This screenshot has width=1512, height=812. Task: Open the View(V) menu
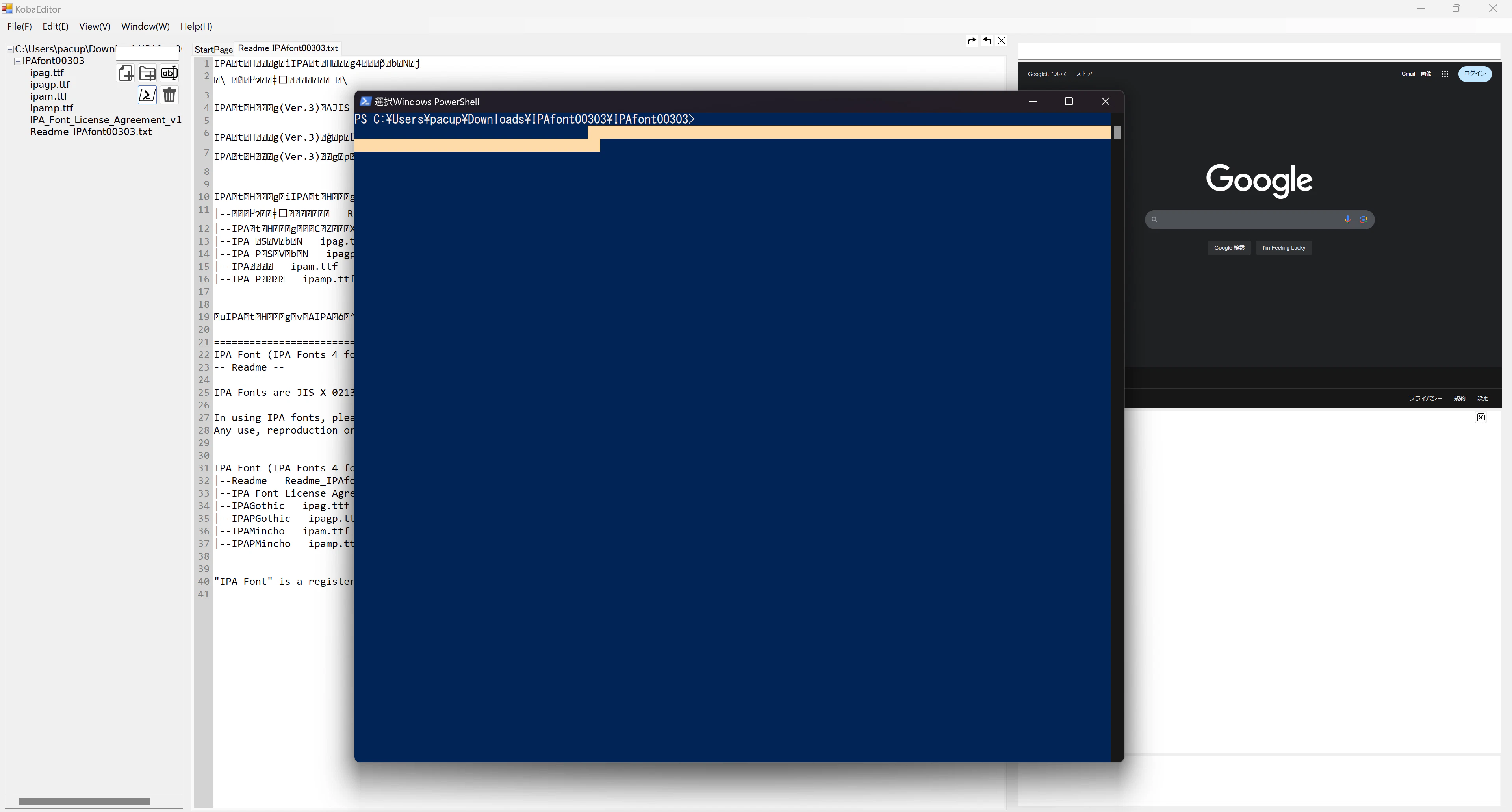coord(95,26)
